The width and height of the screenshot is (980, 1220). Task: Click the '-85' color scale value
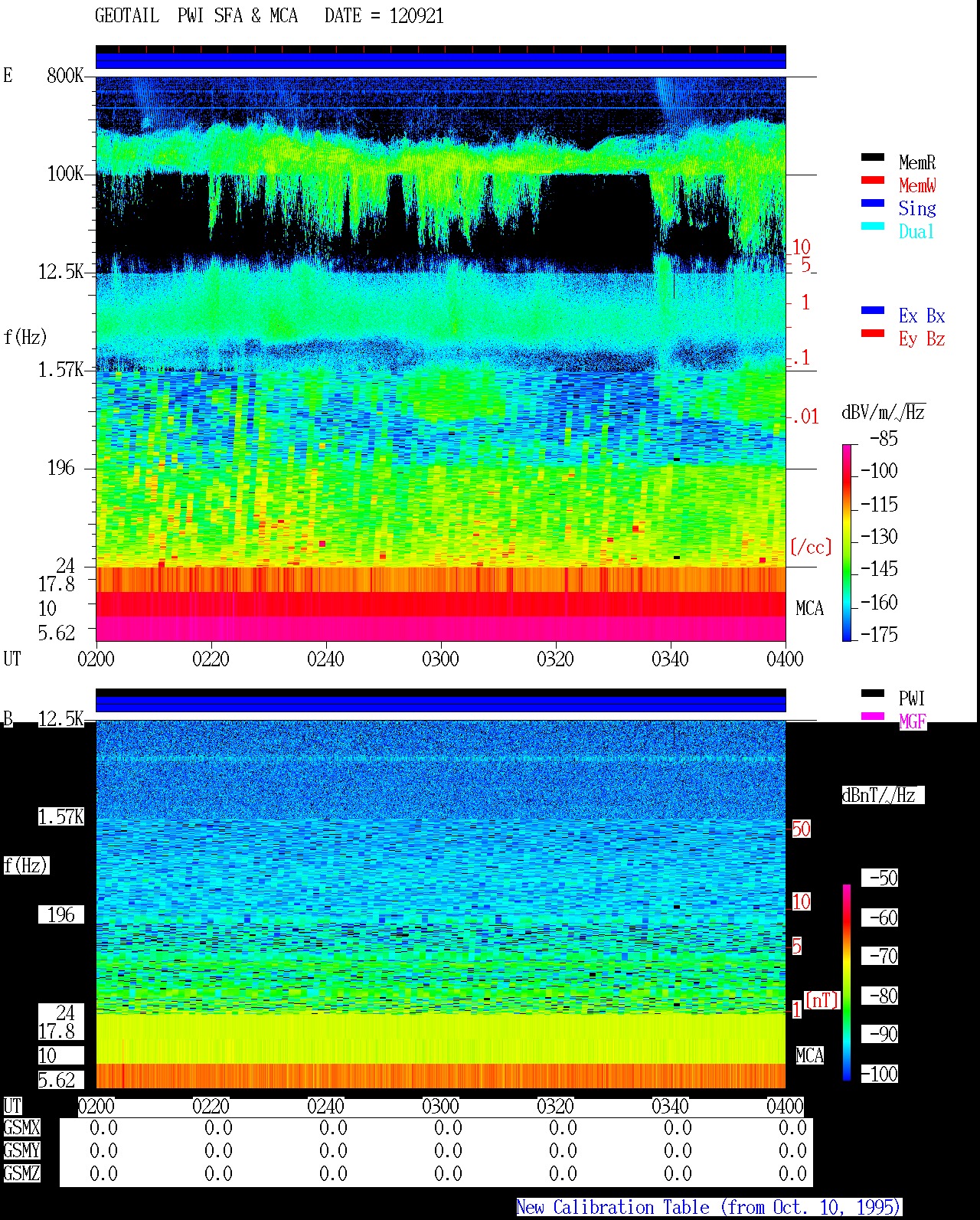(x=884, y=439)
